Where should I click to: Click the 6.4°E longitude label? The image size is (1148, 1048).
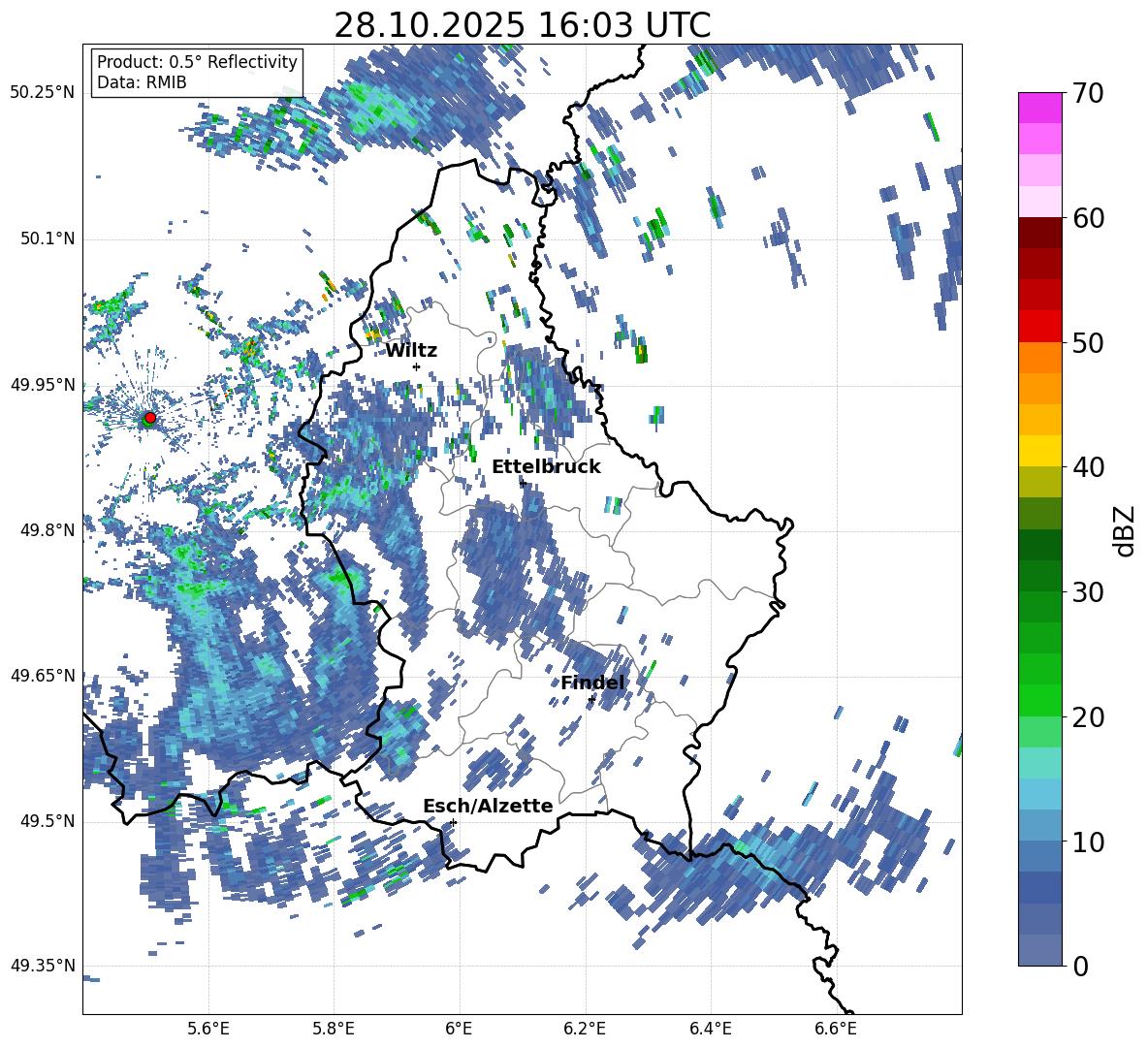pyautogui.click(x=710, y=1029)
